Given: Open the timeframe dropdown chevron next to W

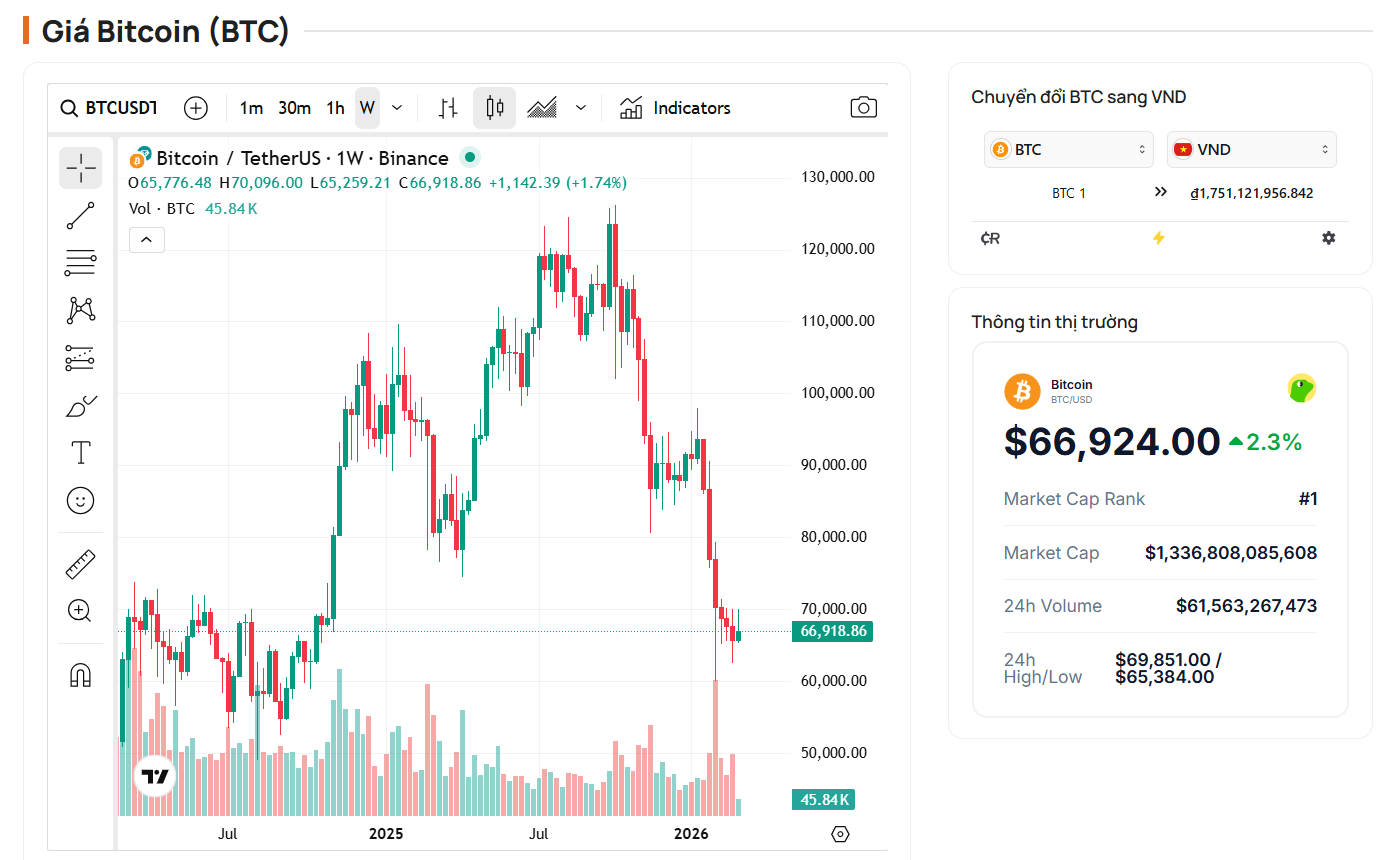Looking at the screenshot, I should tap(397, 107).
